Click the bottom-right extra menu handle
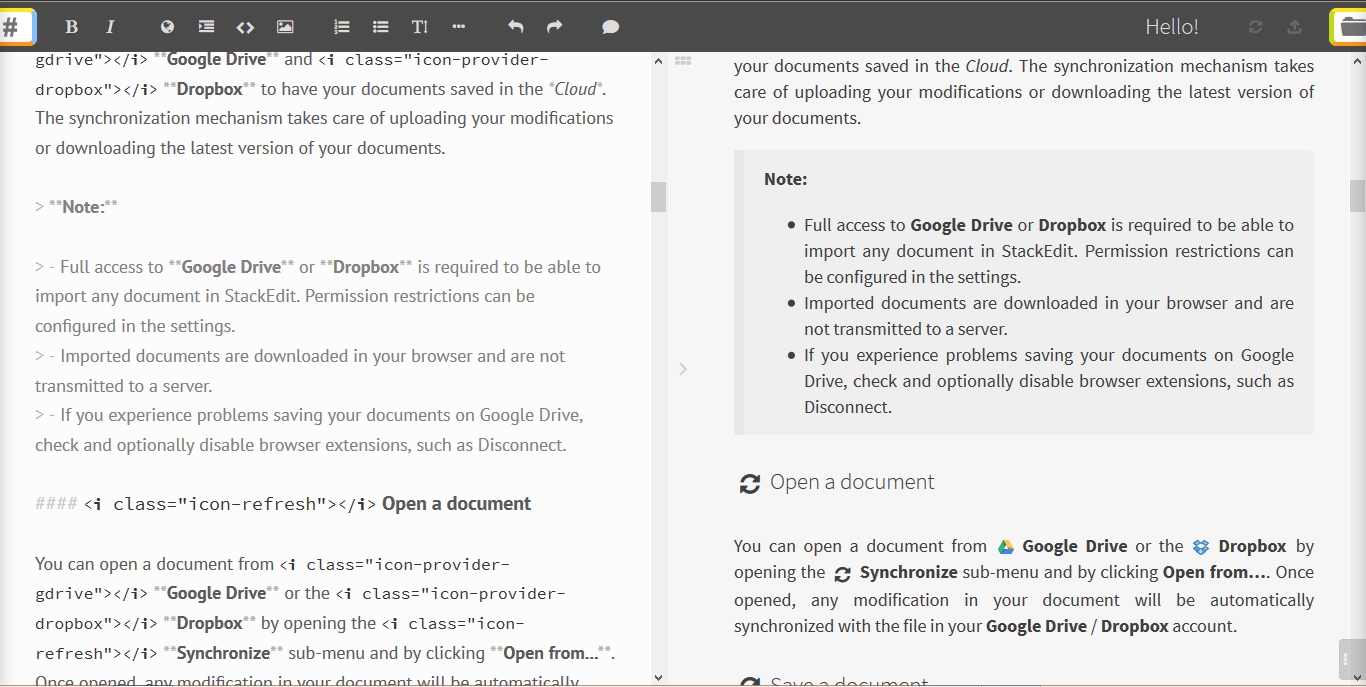The width and height of the screenshot is (1366, 687). pyautogui.click(x=1352, y=659)
